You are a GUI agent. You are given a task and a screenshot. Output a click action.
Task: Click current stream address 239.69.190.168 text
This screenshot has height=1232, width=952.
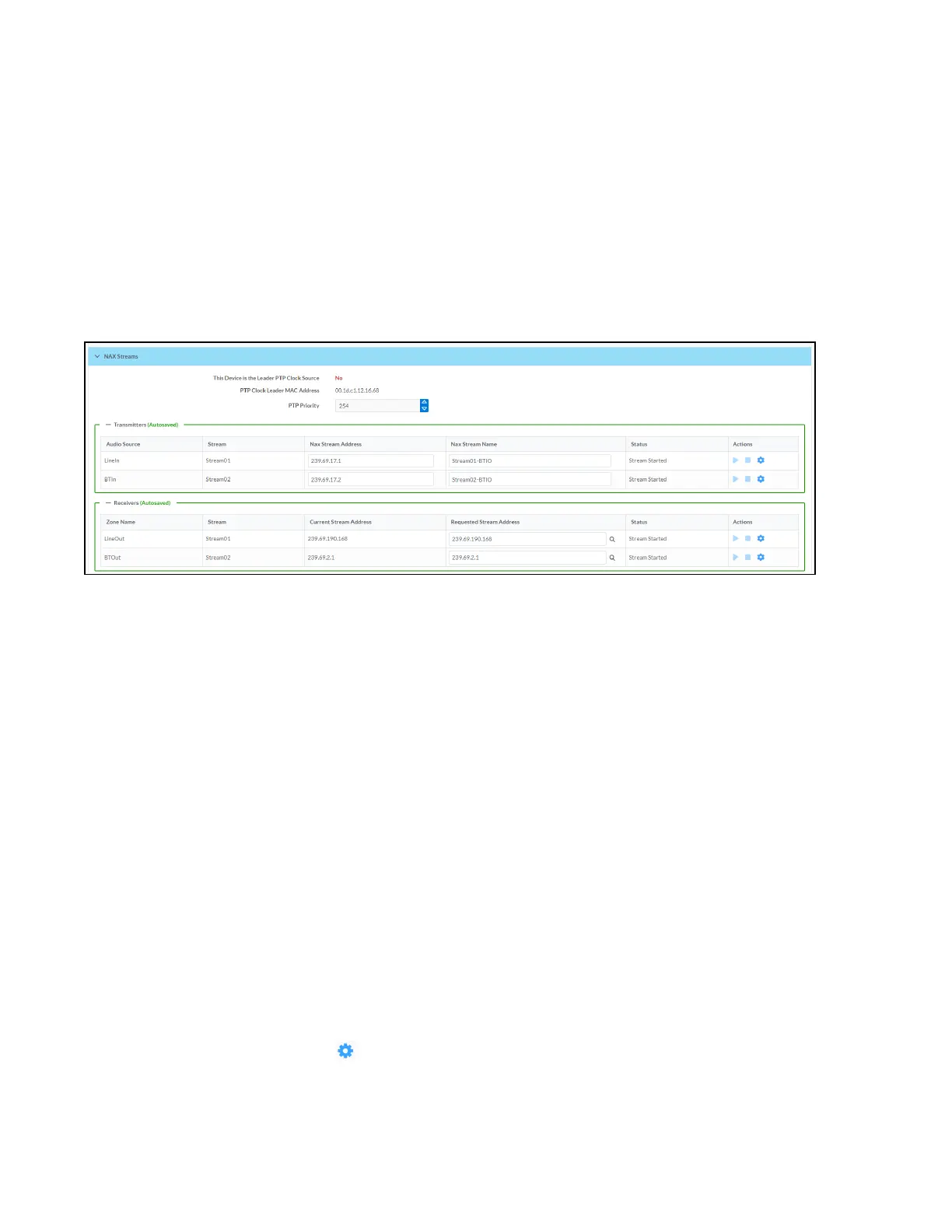click(x=327, y=538)
